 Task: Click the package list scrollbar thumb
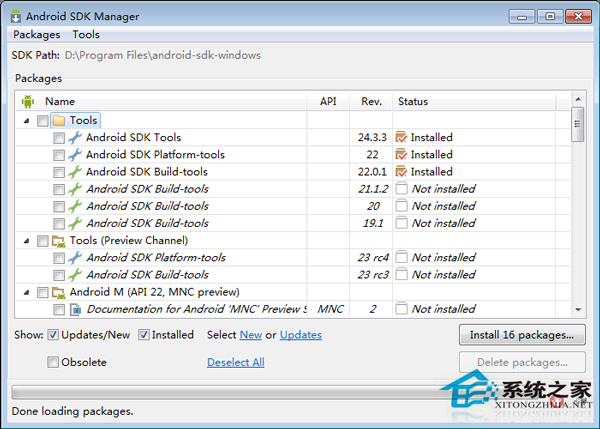577,124
